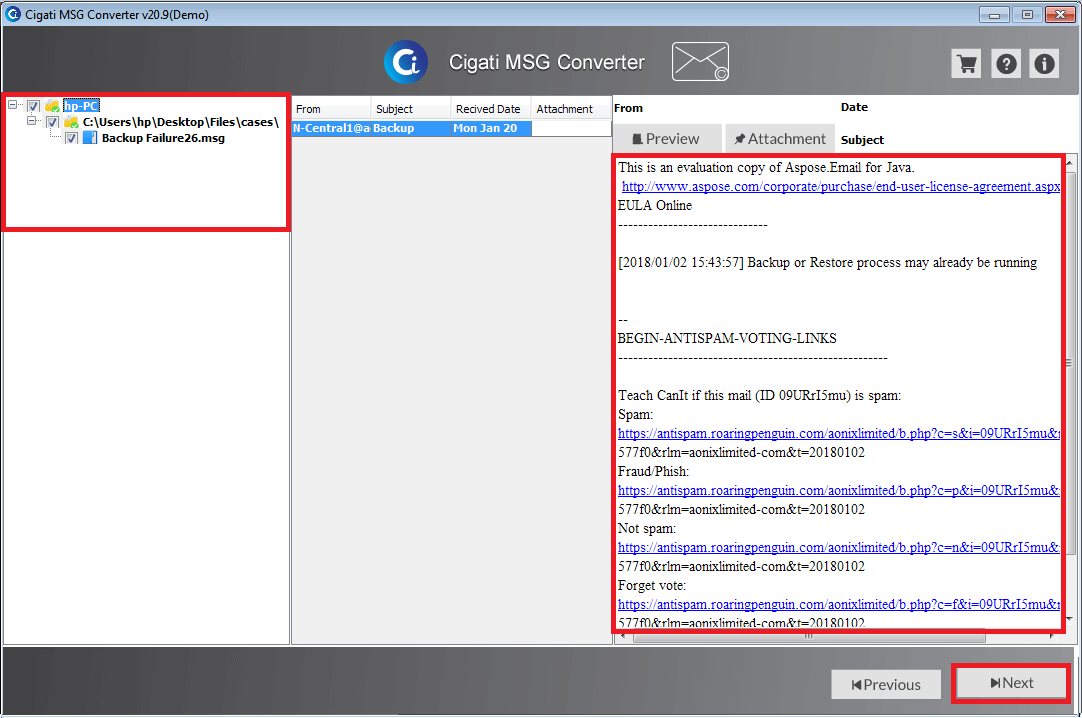
Task: Uncheck the Backup Failure26.msg checkbox
Action: pyautogui.click(x=71, y=138)
